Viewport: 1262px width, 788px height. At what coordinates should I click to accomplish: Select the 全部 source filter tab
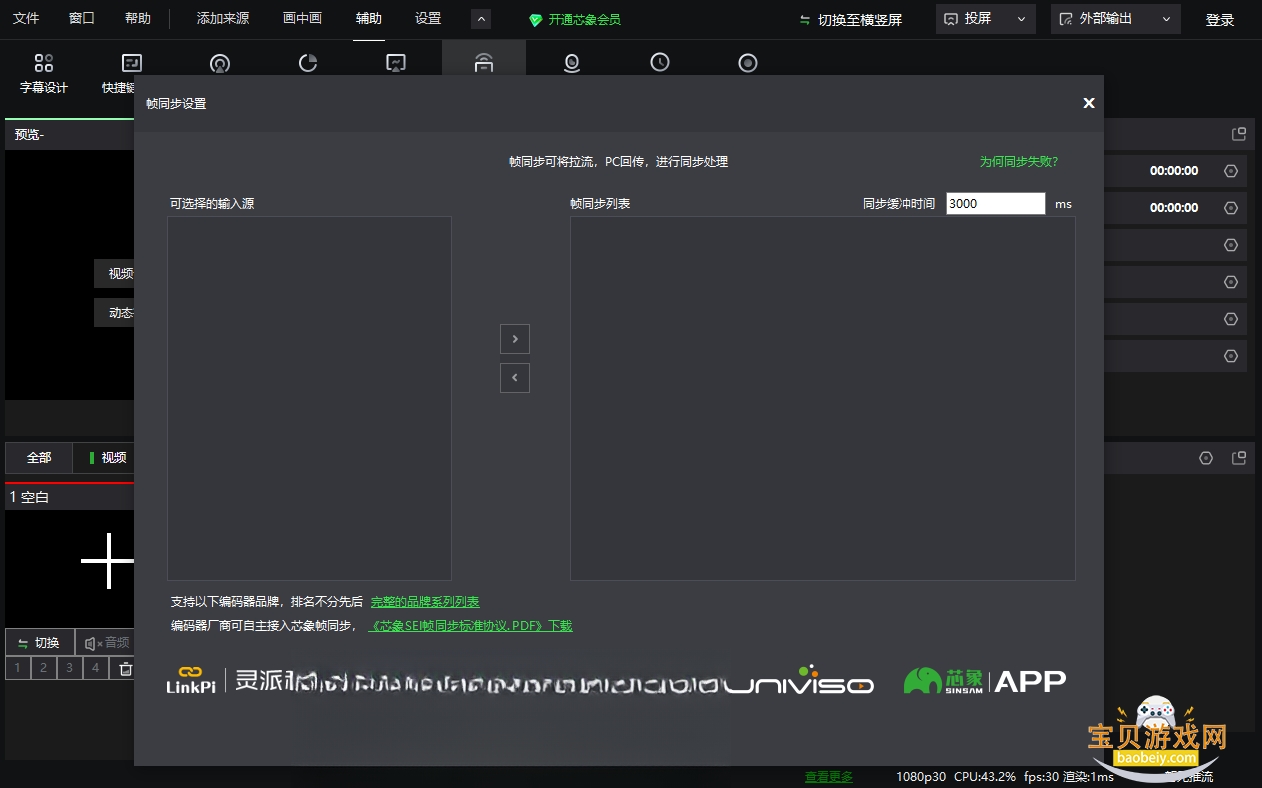[39, 457]
